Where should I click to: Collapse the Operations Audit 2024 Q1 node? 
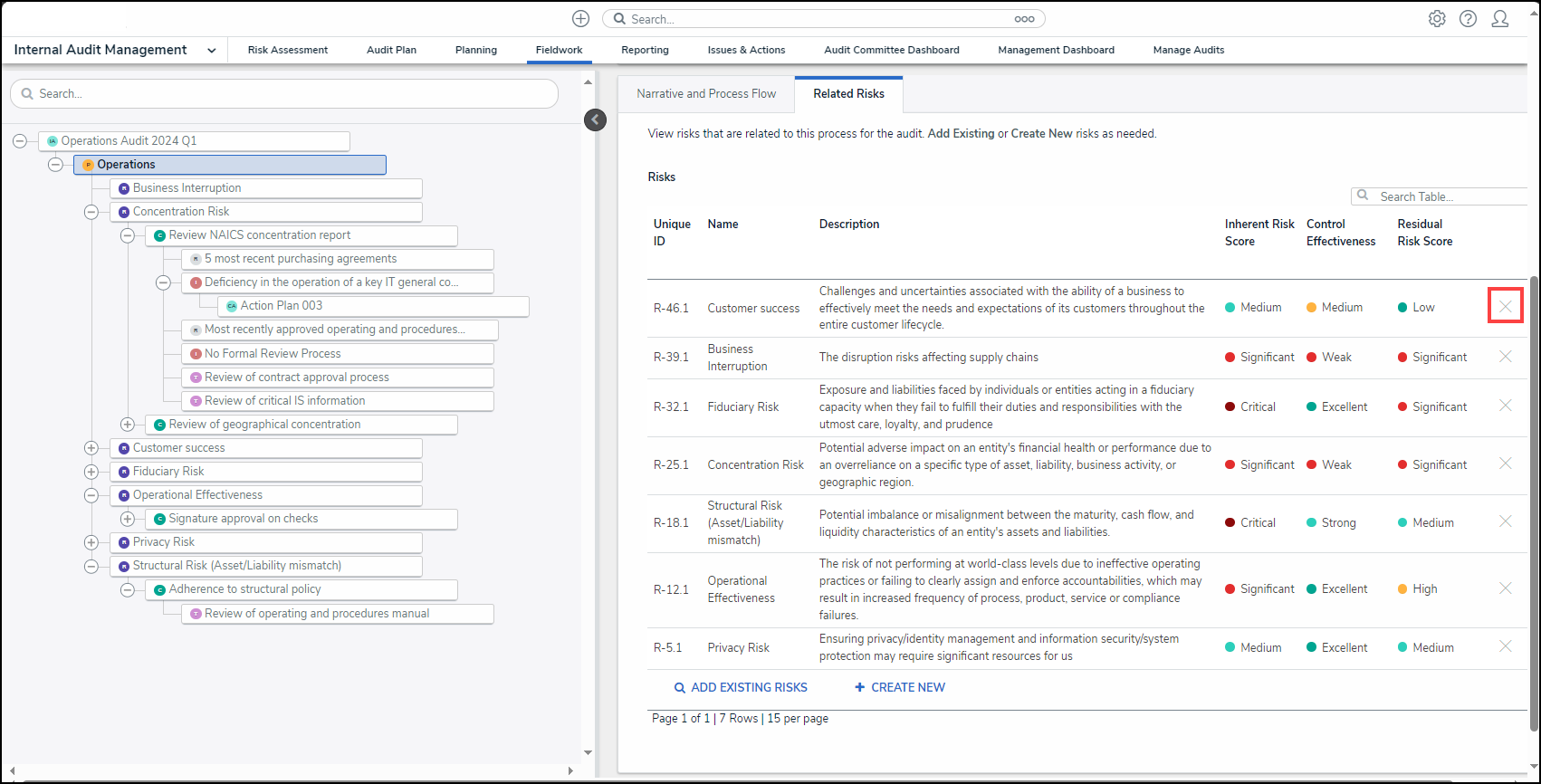pos(20,140)
